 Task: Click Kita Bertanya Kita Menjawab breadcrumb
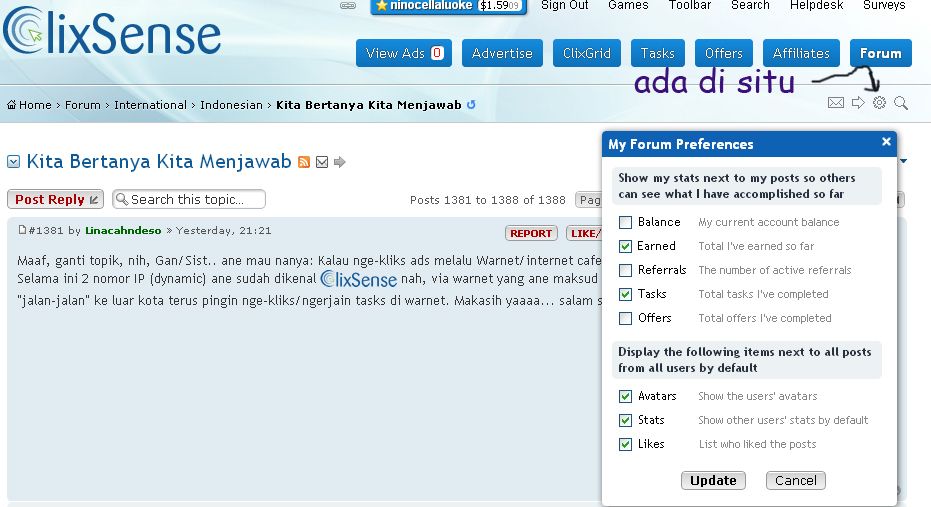(x=369, y=105)
